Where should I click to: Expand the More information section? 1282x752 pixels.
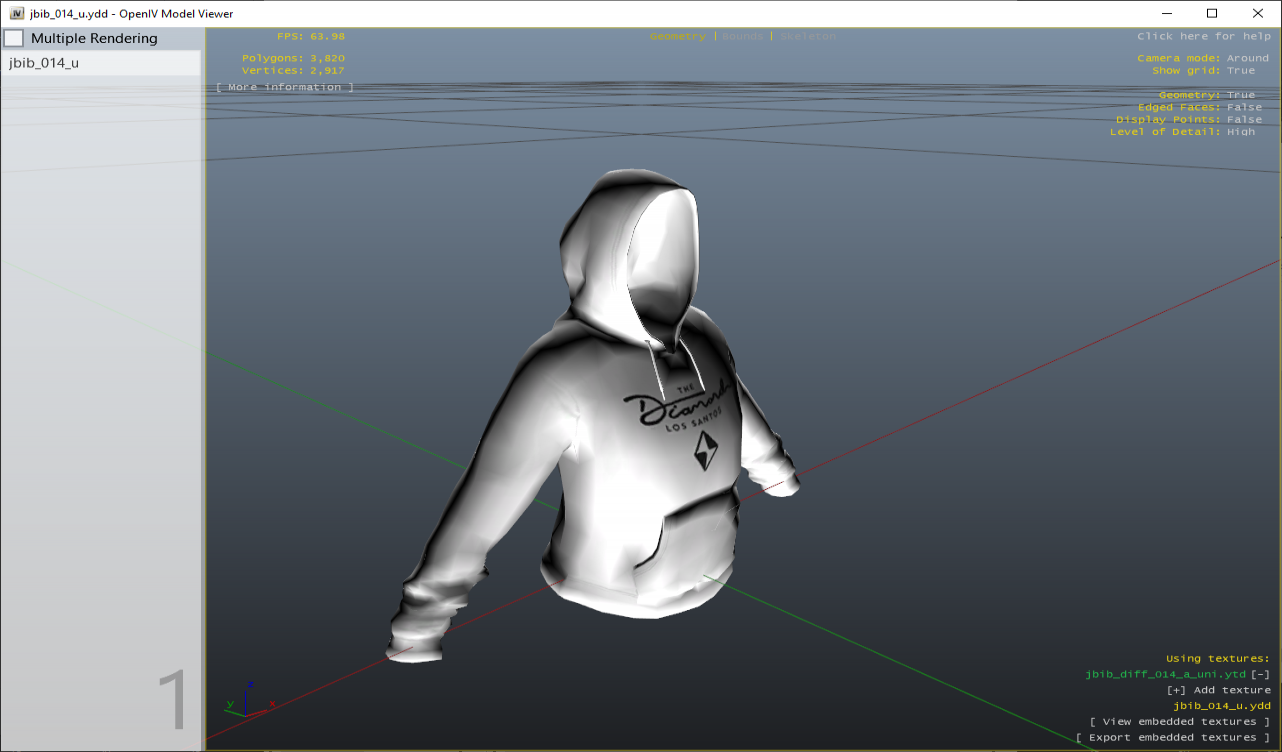pos(285,88)
